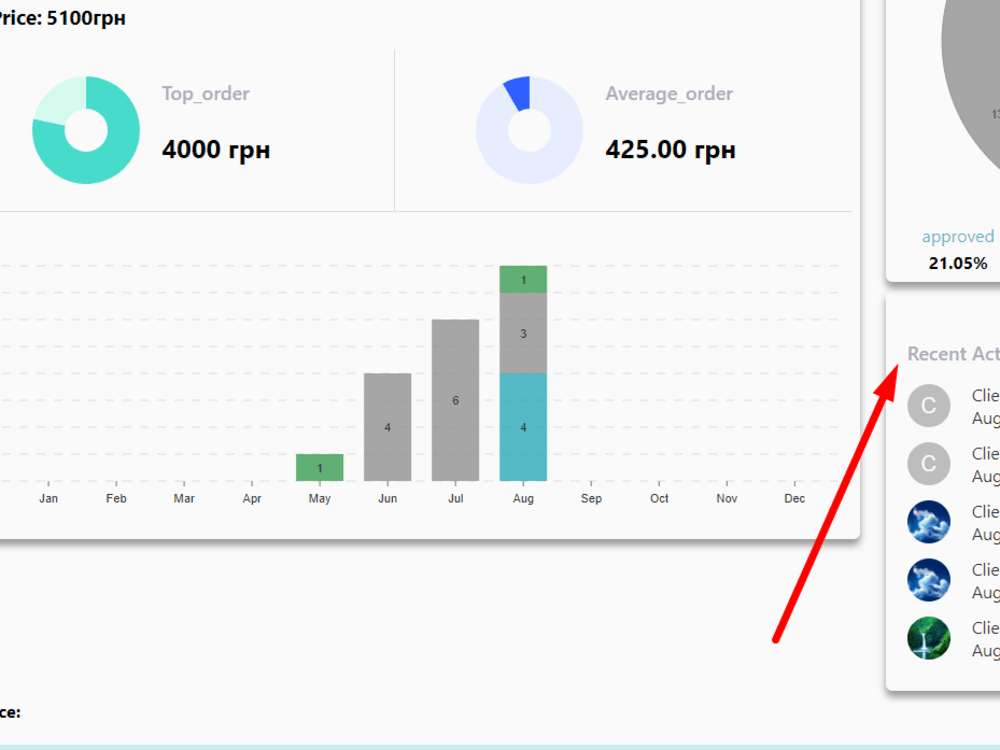Screen dimensions: 1000x750
Task: Click the Oct axis label
Action: pos(659,499)
